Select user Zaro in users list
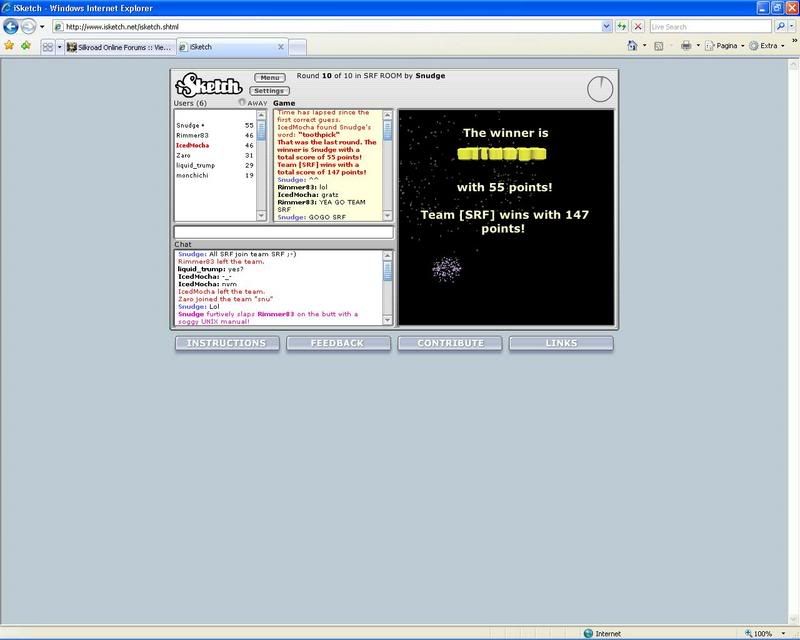The image size is (800, 640). click(214, 155)
